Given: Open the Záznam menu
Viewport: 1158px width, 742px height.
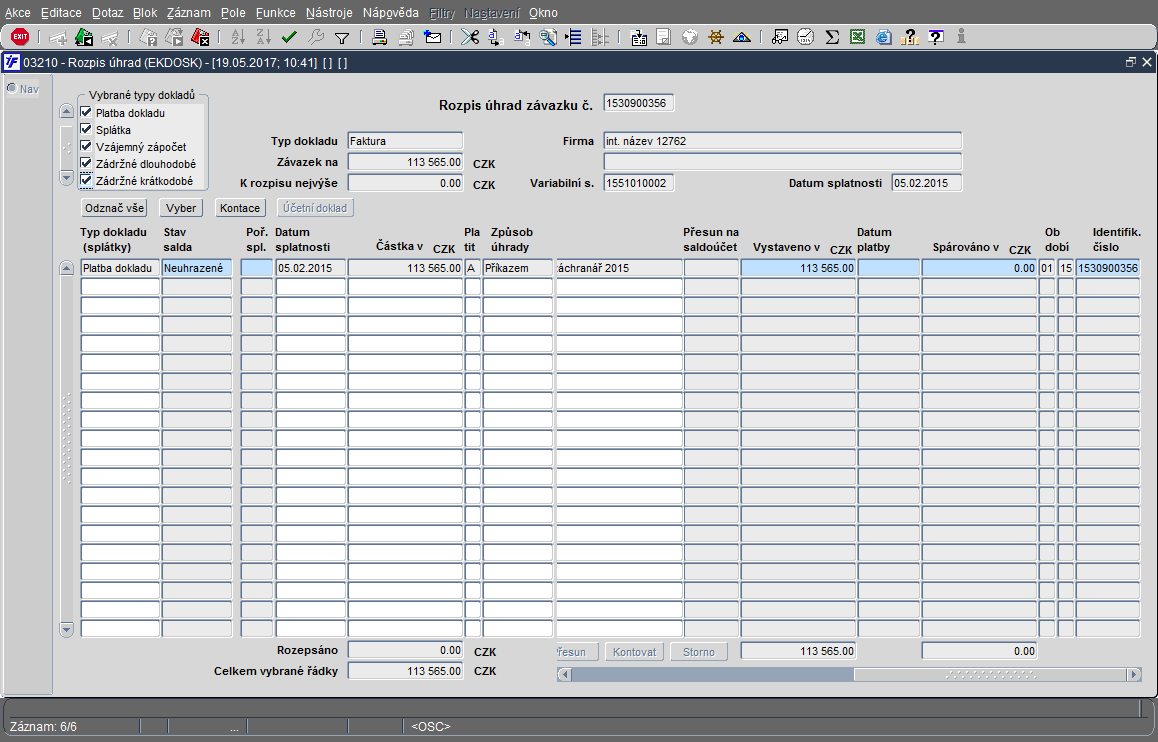Looking at the screenshot, I should point(188,13).
